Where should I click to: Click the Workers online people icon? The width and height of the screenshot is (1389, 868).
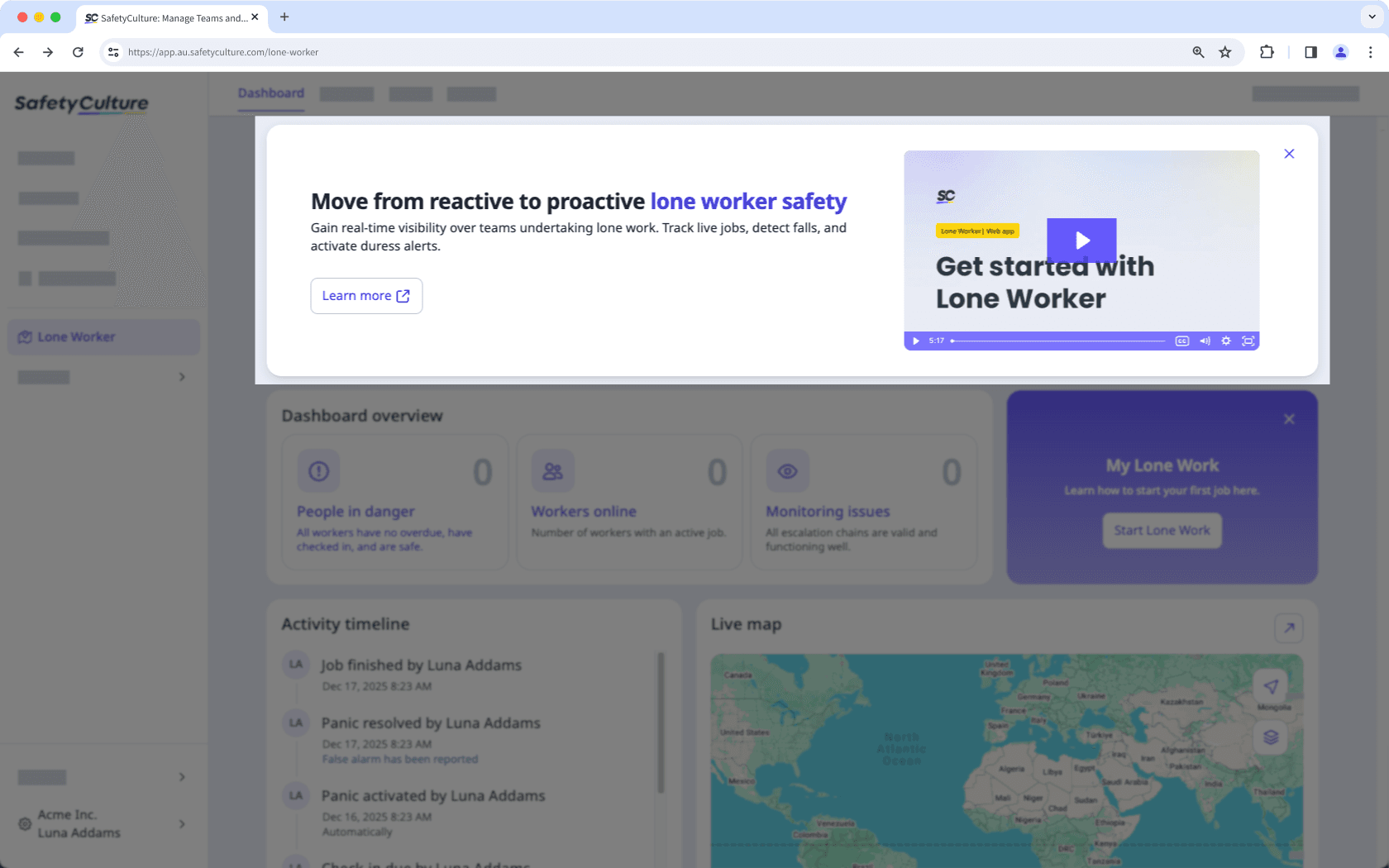click(x=552, y=471)
